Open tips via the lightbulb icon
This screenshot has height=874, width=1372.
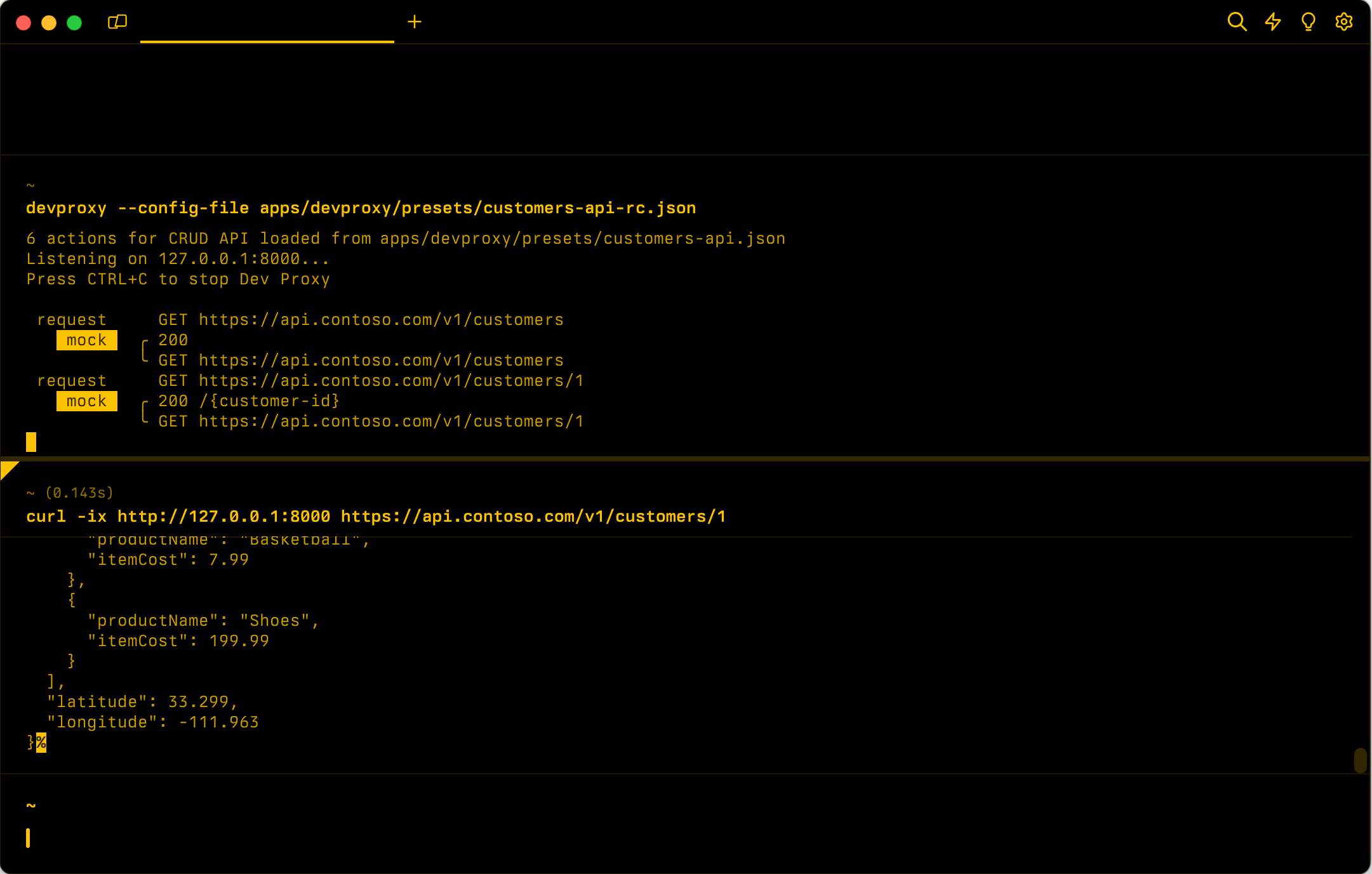click(x=1308, y=22)
